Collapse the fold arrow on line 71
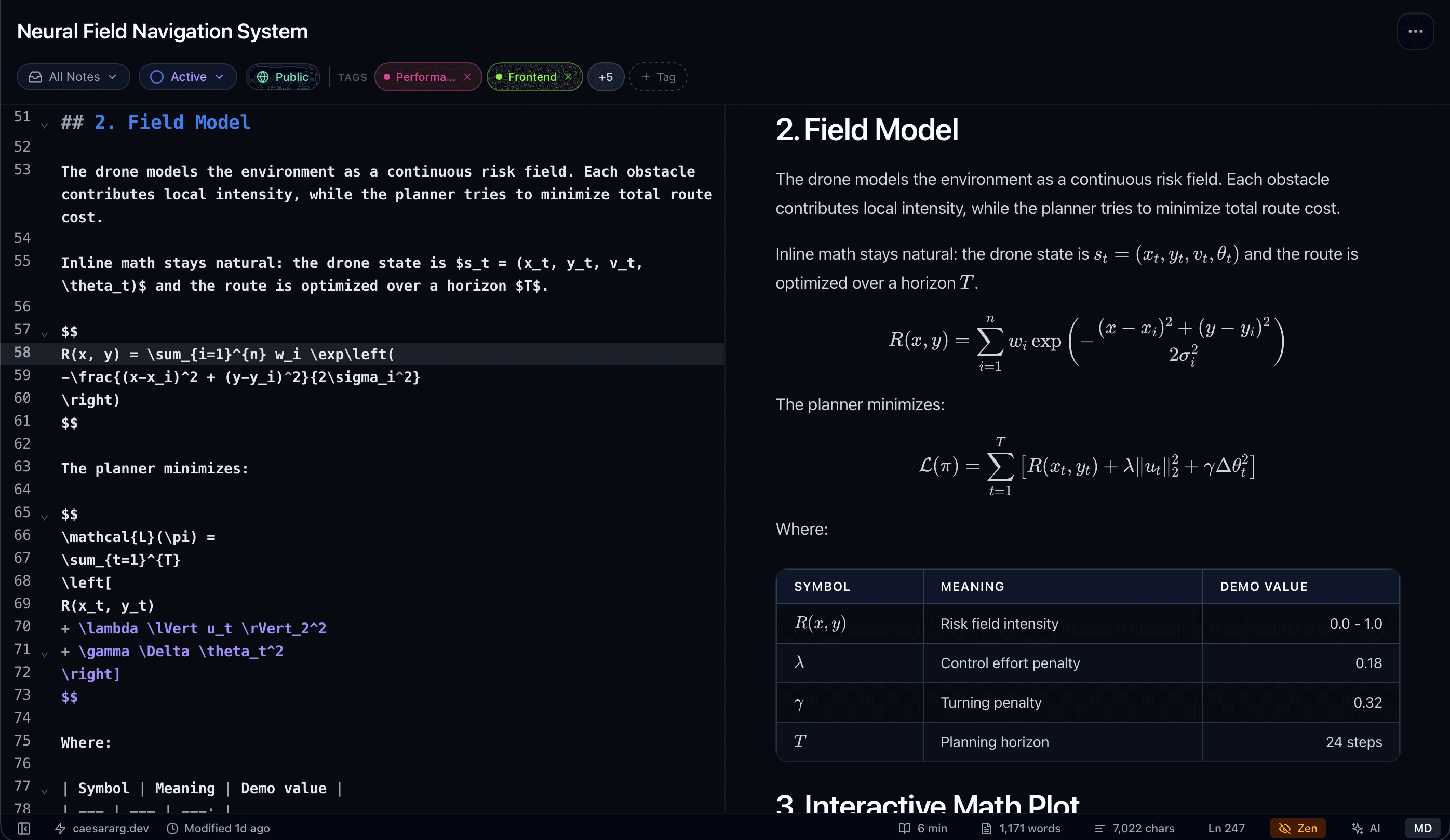1450x840 pixels. [x=44, y=654]
